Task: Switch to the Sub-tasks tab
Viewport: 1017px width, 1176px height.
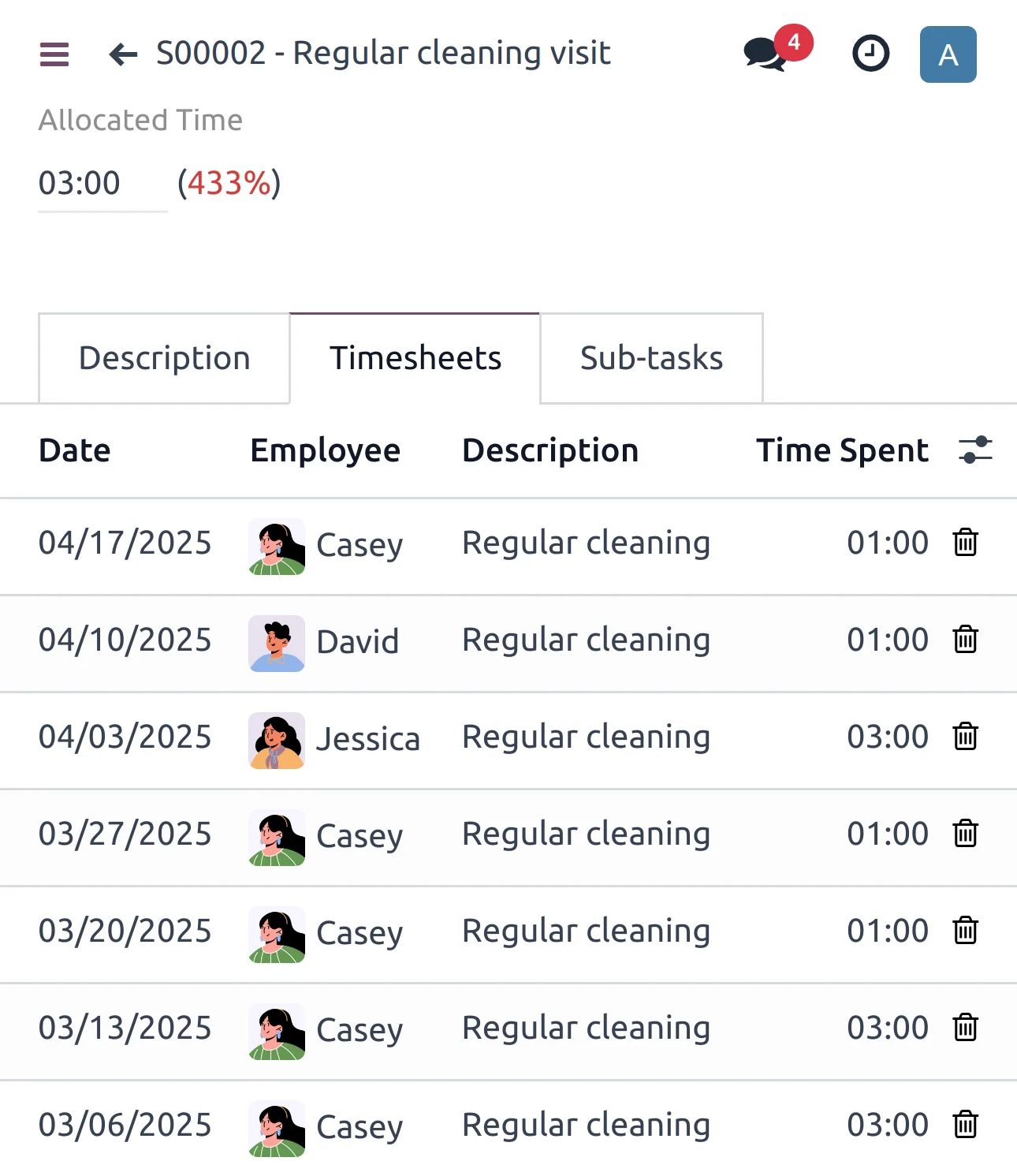Action: (x=651, y=358)
